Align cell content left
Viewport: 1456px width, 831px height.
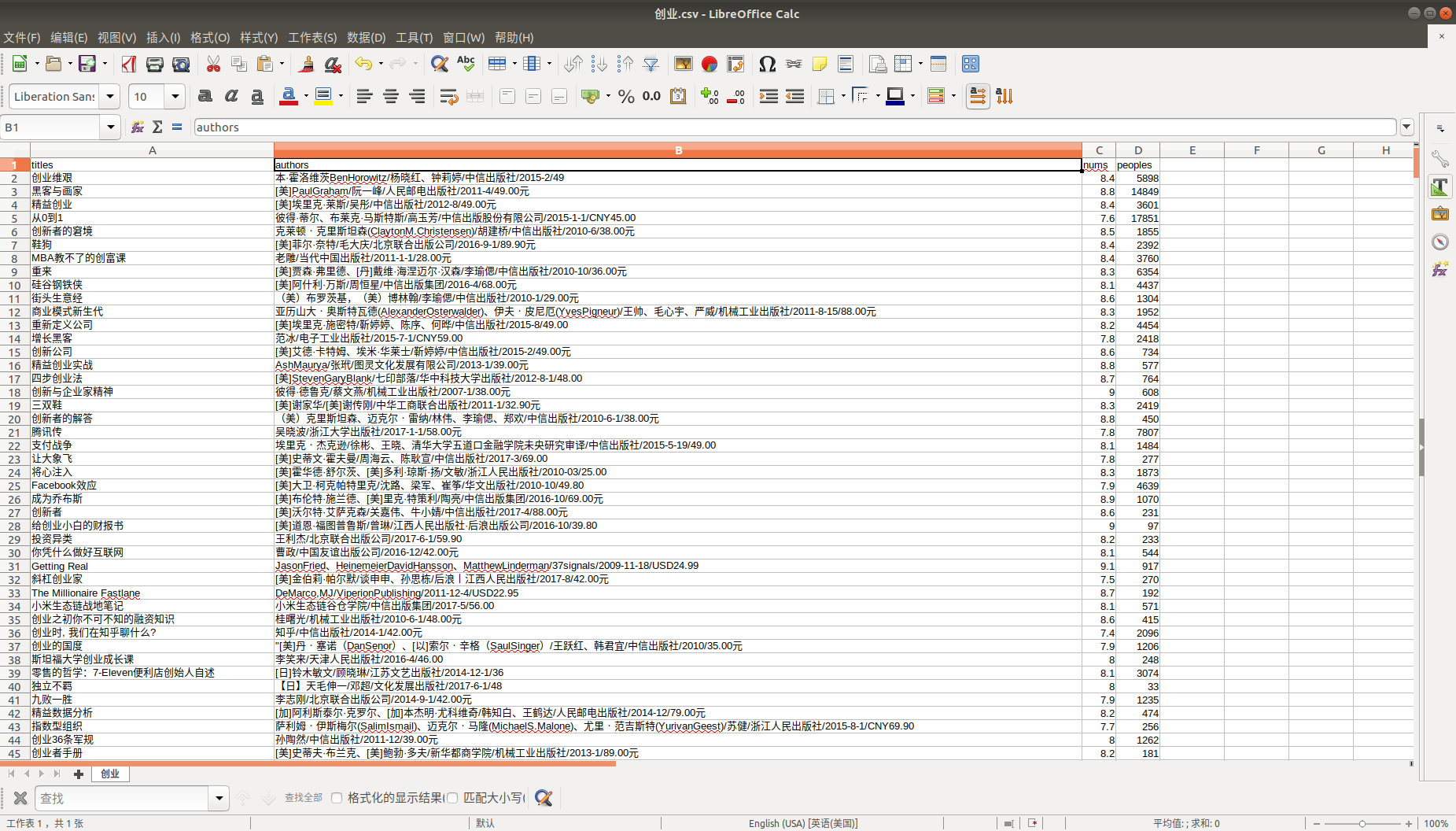point(364,96)
